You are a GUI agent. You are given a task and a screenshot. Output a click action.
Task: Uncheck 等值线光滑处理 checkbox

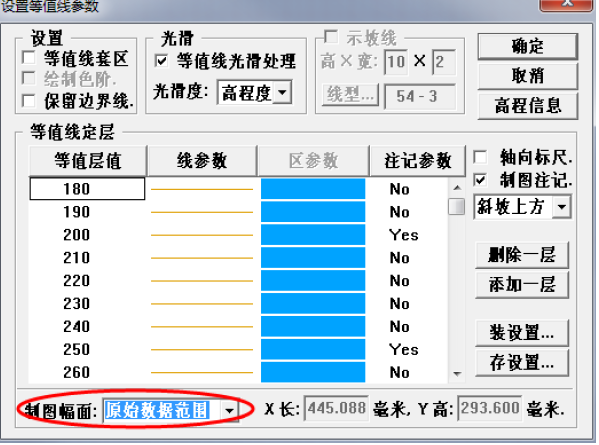[x=161, y=61]
